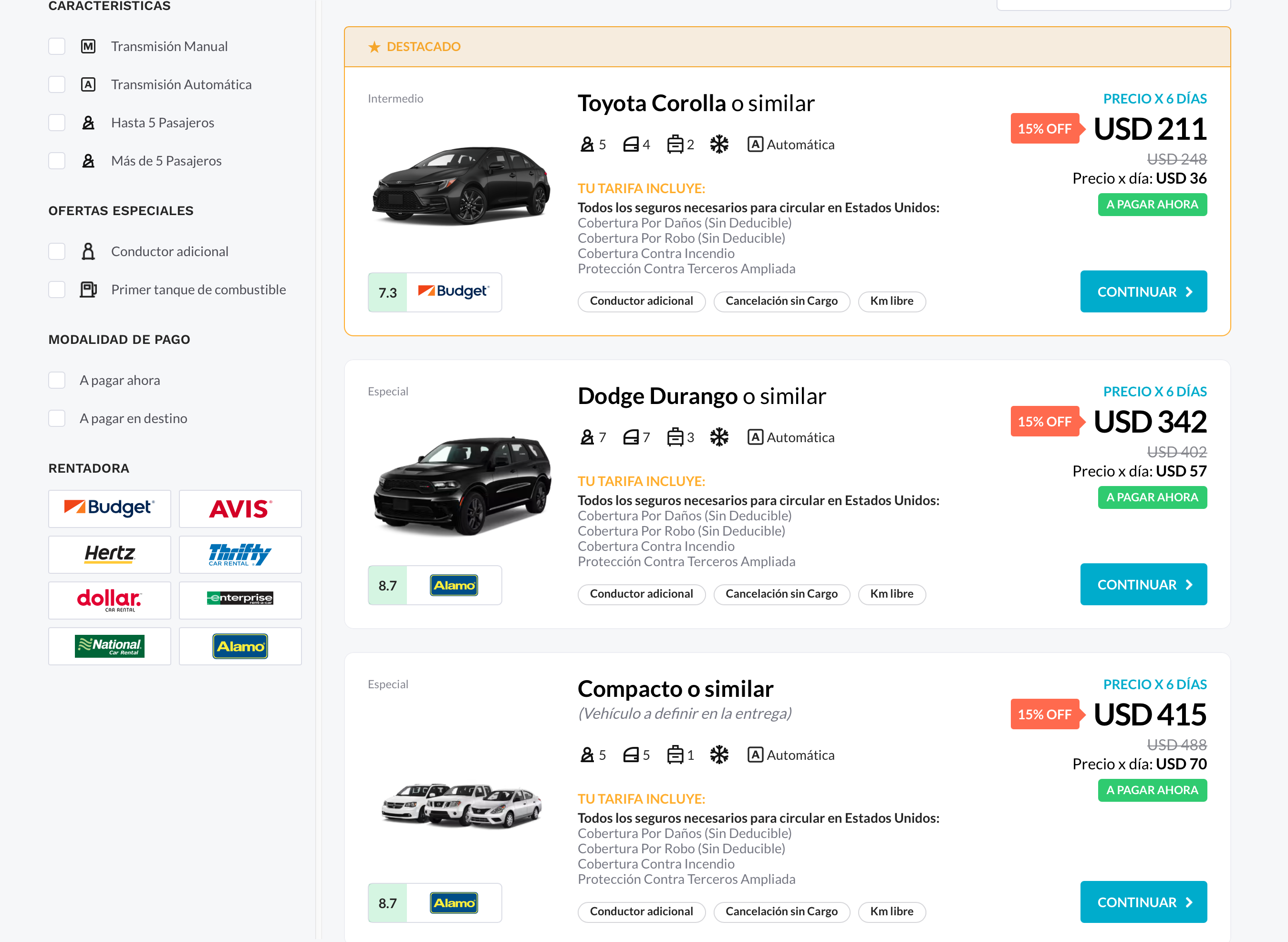
Task: Filter by Alamo logo in Rentadora panel
Action: coord(240,646)
